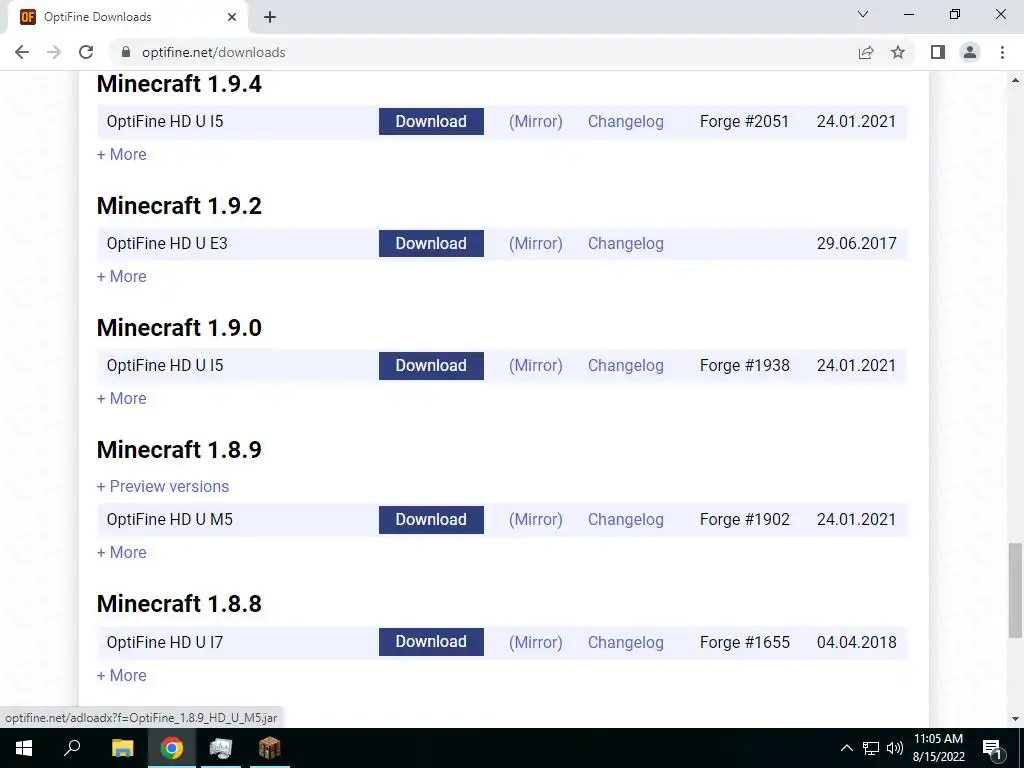Expand More versions under Minecraft 1.8.9
1024x768 pixels.
121,552
